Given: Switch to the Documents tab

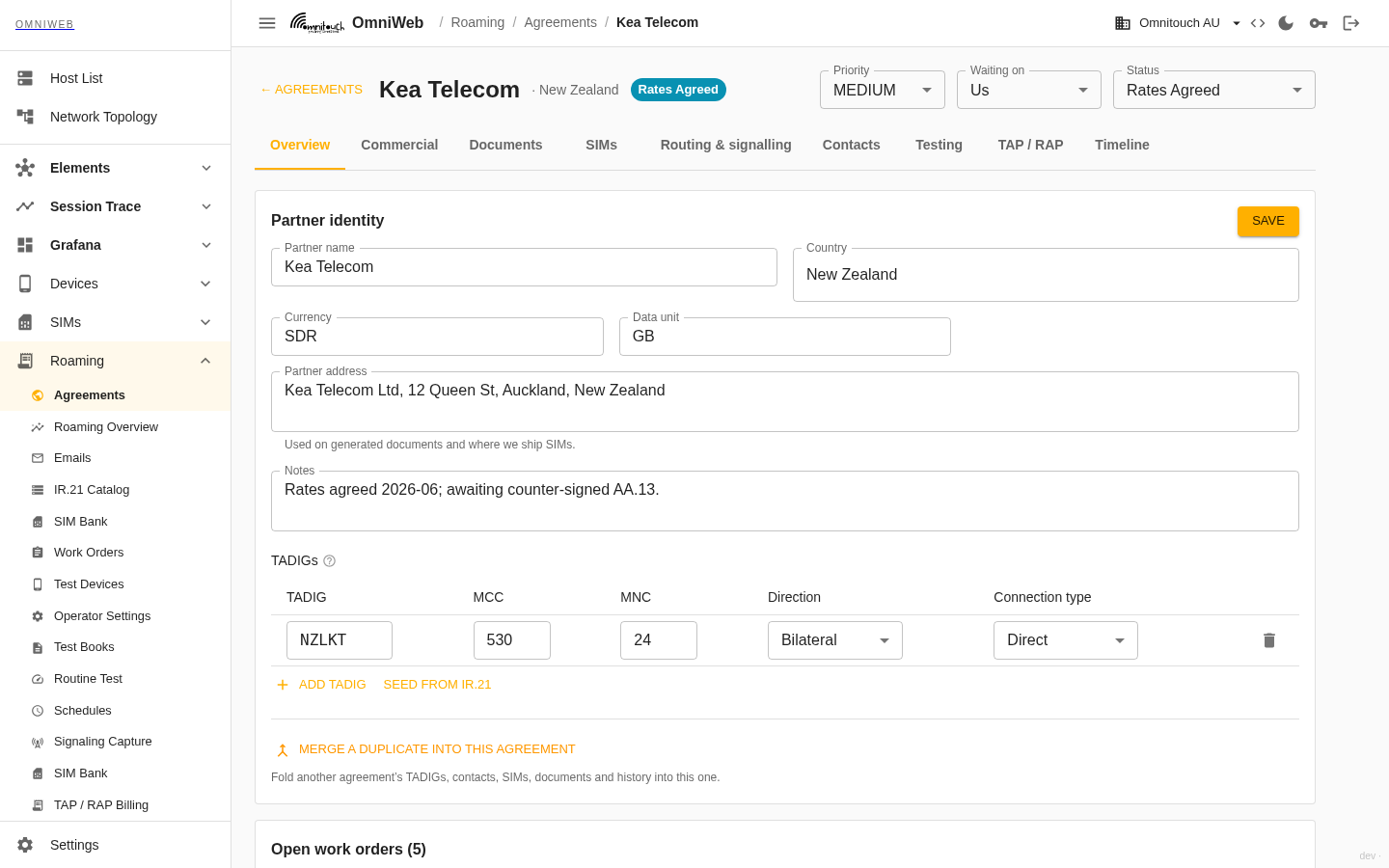Looking at the screenshot, I should point(505,145).
